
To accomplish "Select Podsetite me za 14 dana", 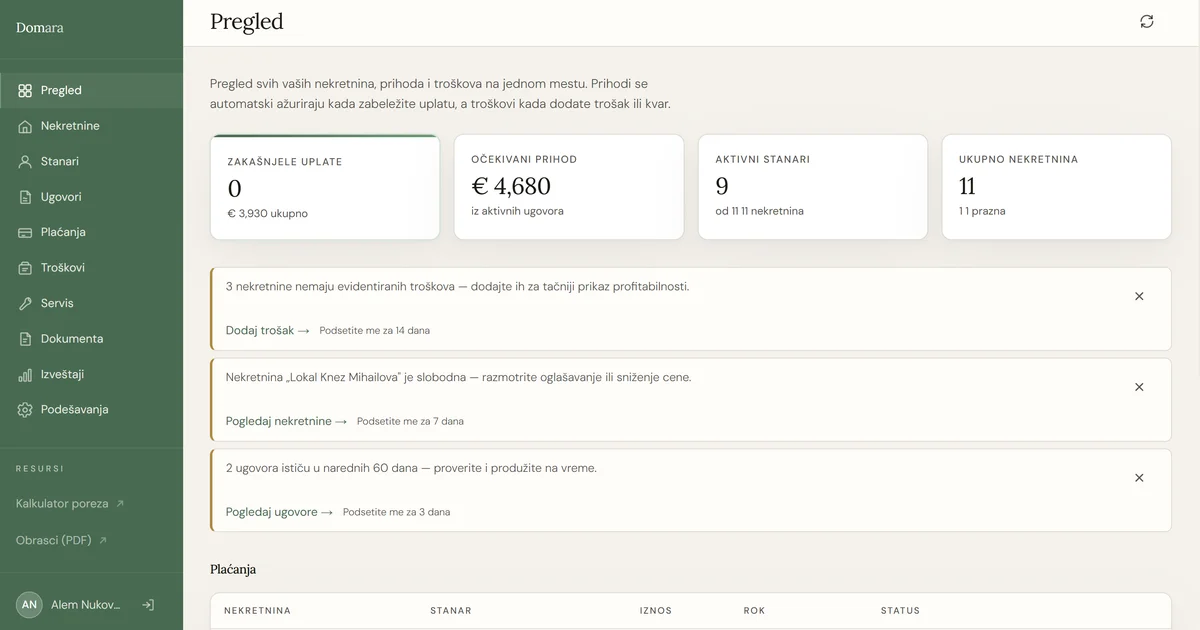I will click(x=374, y=330).
